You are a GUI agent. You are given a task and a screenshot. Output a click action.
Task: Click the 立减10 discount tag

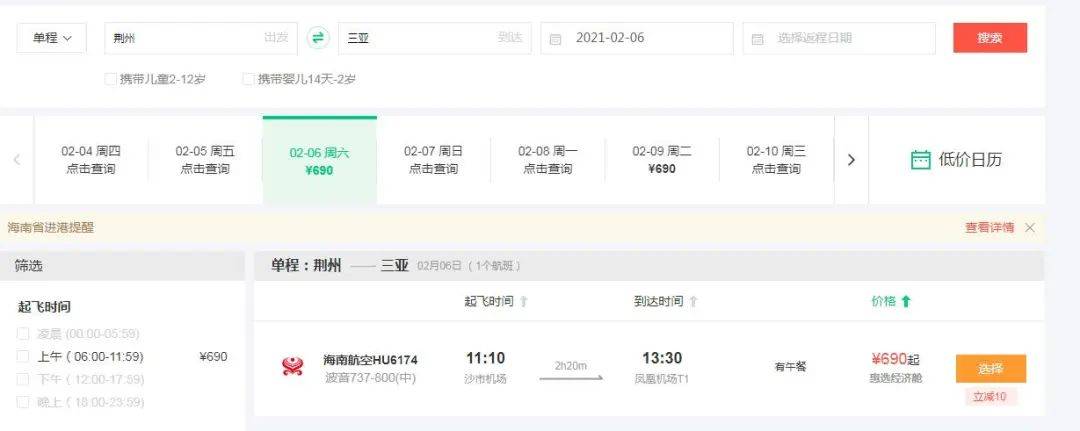pos(990,397)
